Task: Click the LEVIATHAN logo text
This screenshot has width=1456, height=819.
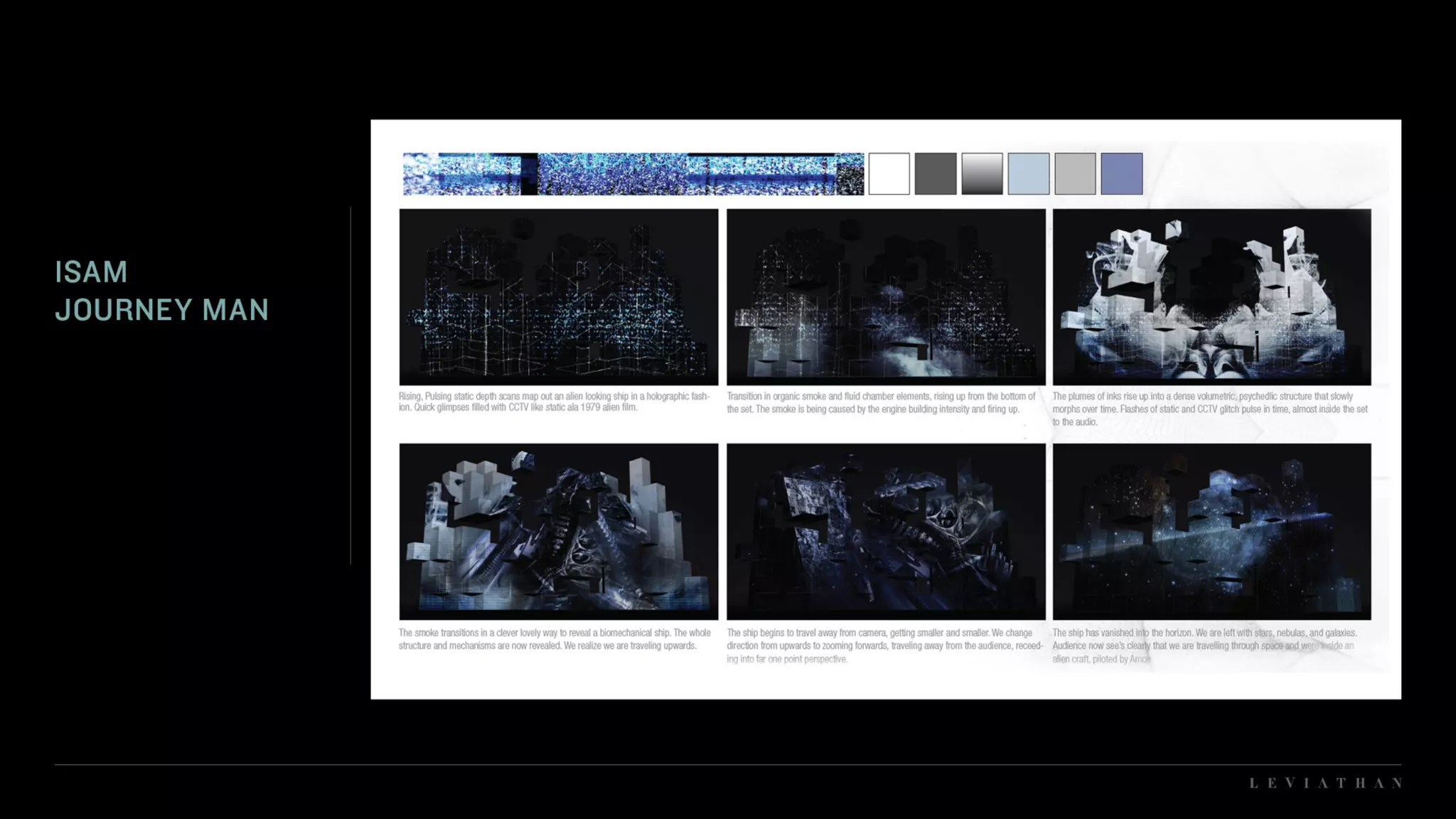Action: tap(1325, 783)
